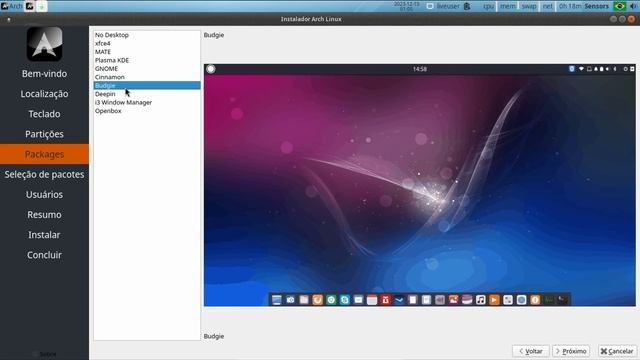Screen dimensions: 640x360
Task: Click the mem monitor in top panel
Action: tap(507, 6)
